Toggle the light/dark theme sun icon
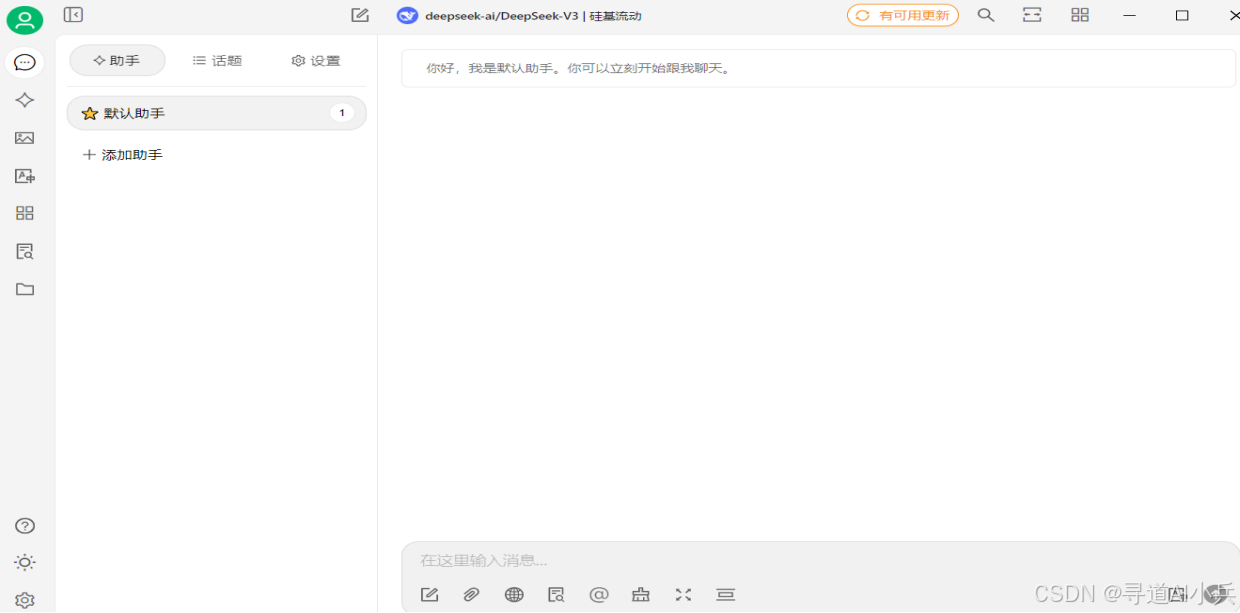The height and width of the screenshot is (613, 1240). 25,562
